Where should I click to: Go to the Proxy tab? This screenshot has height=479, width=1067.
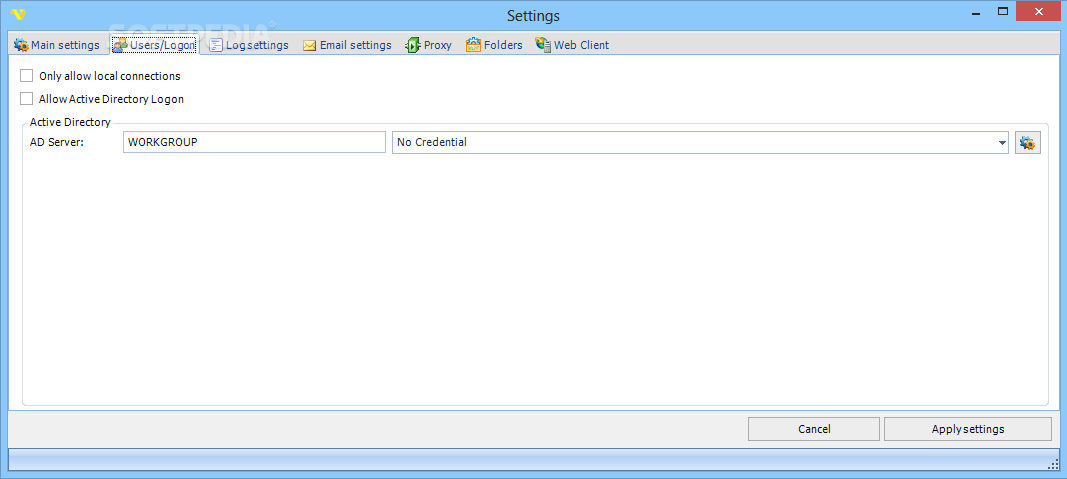point(429,45)
